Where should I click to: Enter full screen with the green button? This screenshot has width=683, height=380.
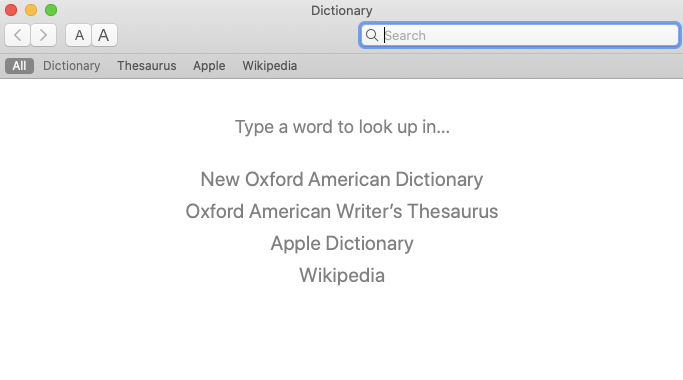(51, 10)
